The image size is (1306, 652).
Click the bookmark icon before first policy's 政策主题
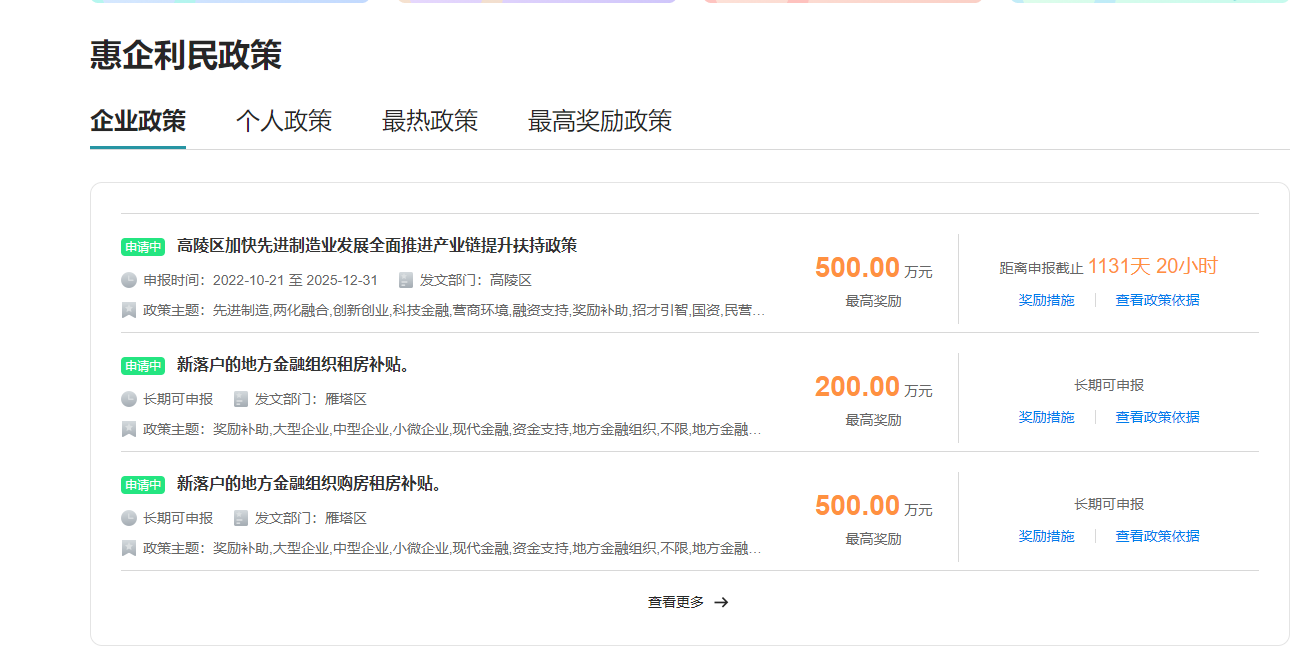127,309
